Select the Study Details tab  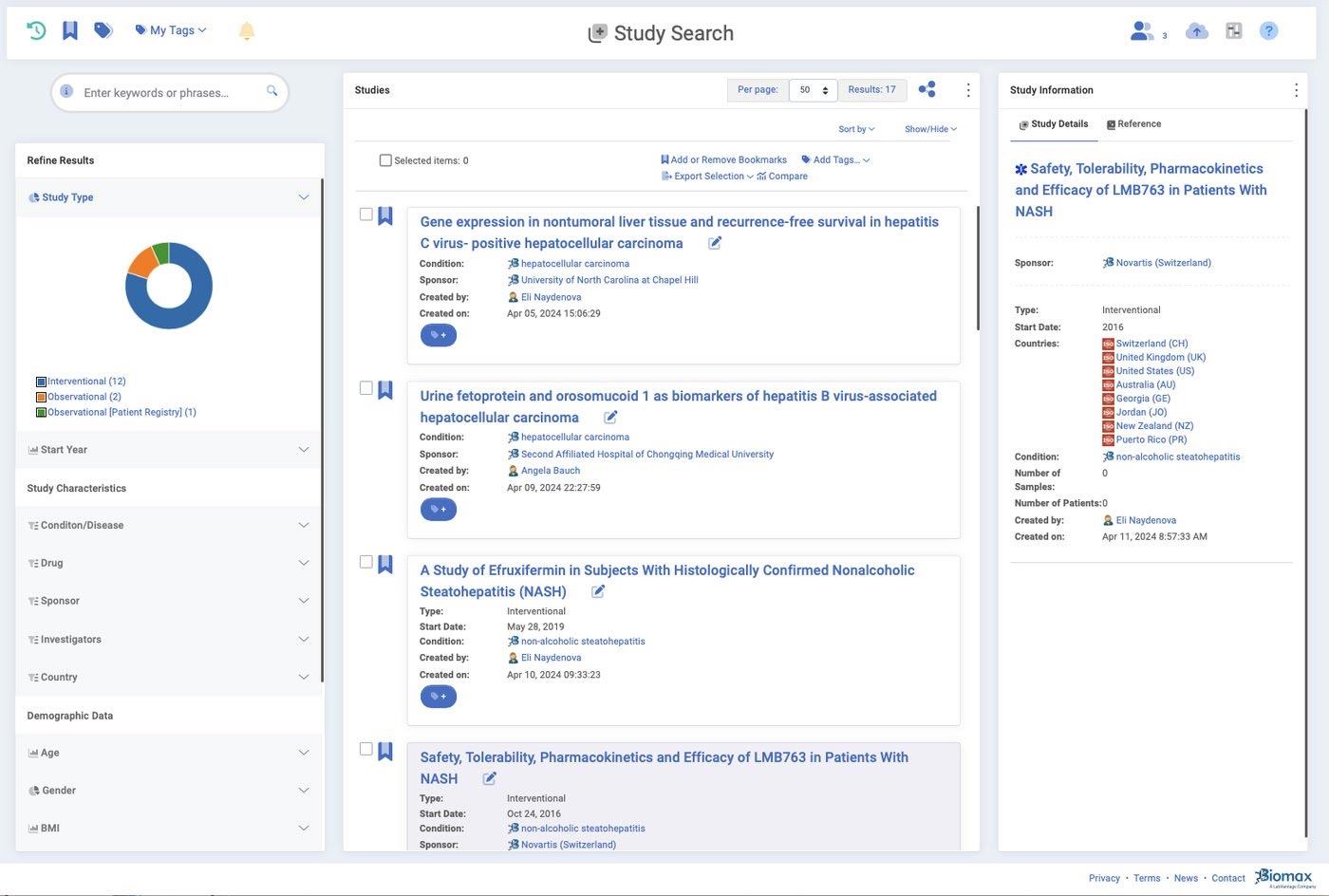[x=1054, y=124]
